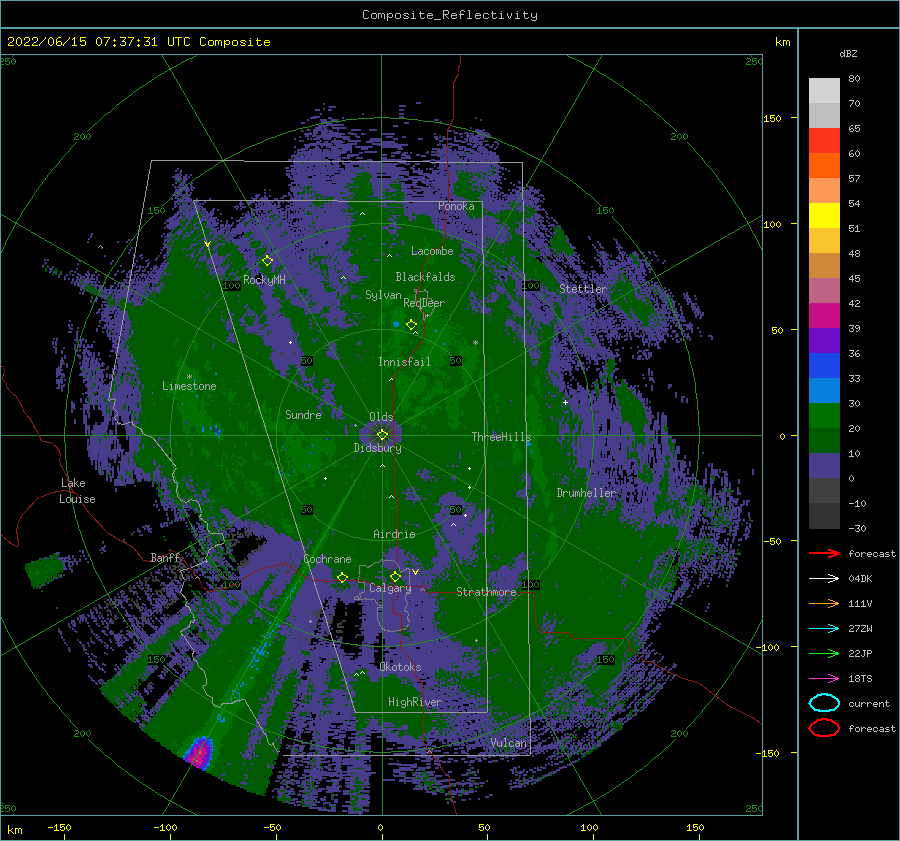Screen dimensions: 900x841
Task: Click the orange 111V arrow in legend
Action: (x=824, y=603)
